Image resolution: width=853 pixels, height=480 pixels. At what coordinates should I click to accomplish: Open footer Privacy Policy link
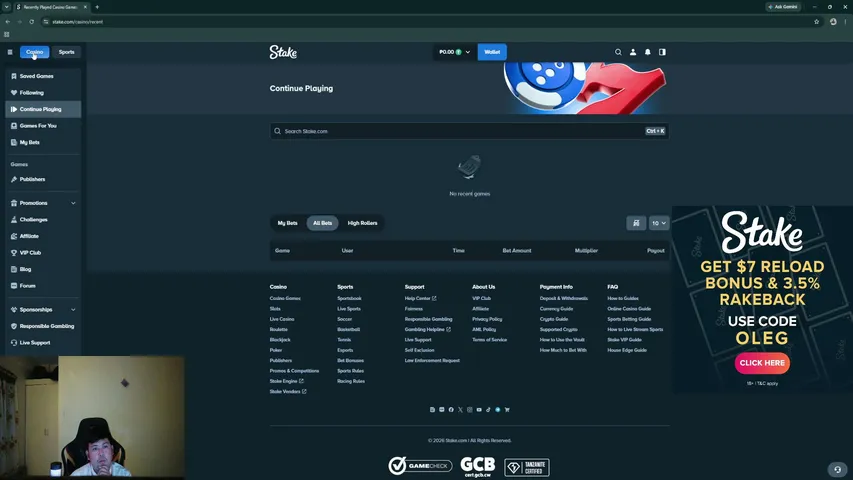[487, 319]
